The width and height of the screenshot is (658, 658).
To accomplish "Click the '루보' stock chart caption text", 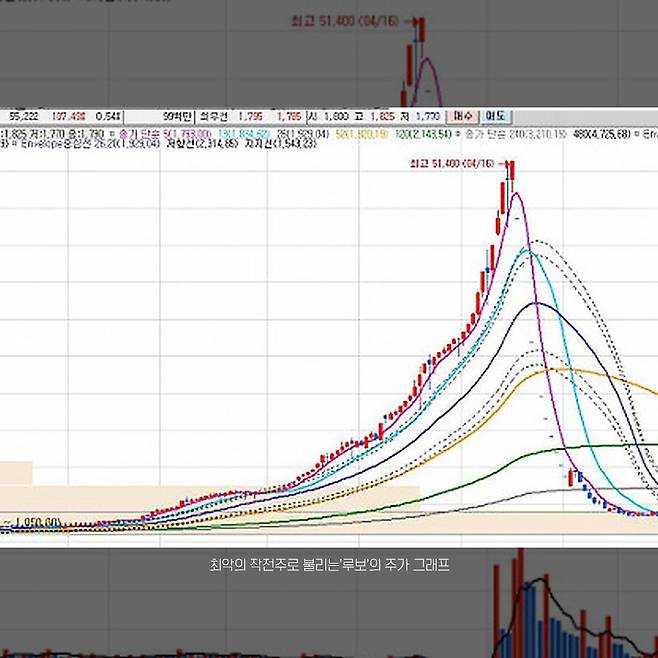I will 328,566.
